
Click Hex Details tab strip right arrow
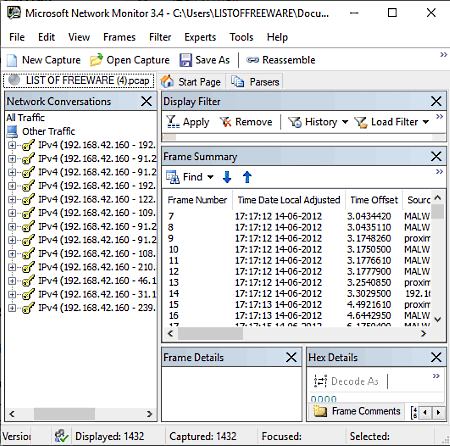(x=438, y=412)
